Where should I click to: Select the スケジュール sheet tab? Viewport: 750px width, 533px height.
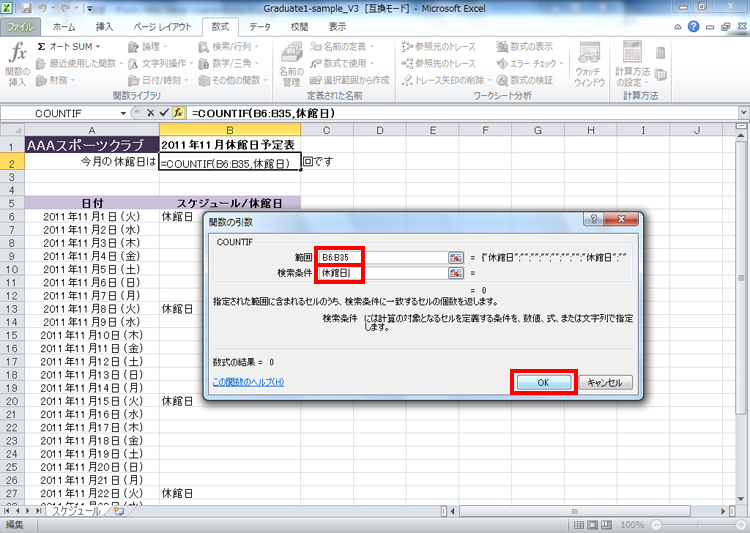[x=76, y=511]
